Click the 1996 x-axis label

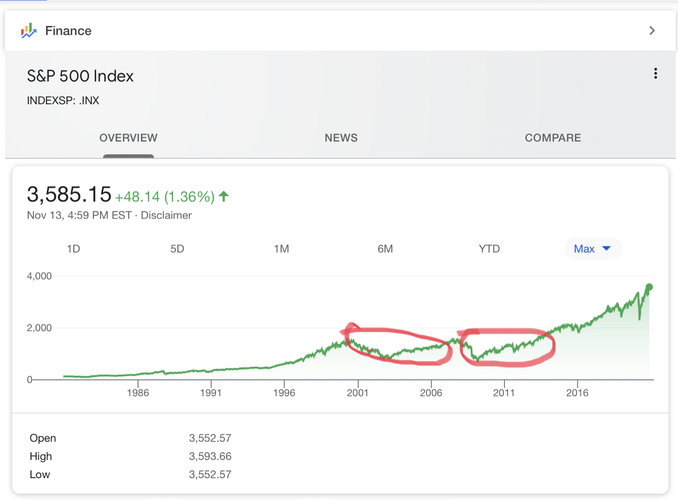tap(284, 393)
